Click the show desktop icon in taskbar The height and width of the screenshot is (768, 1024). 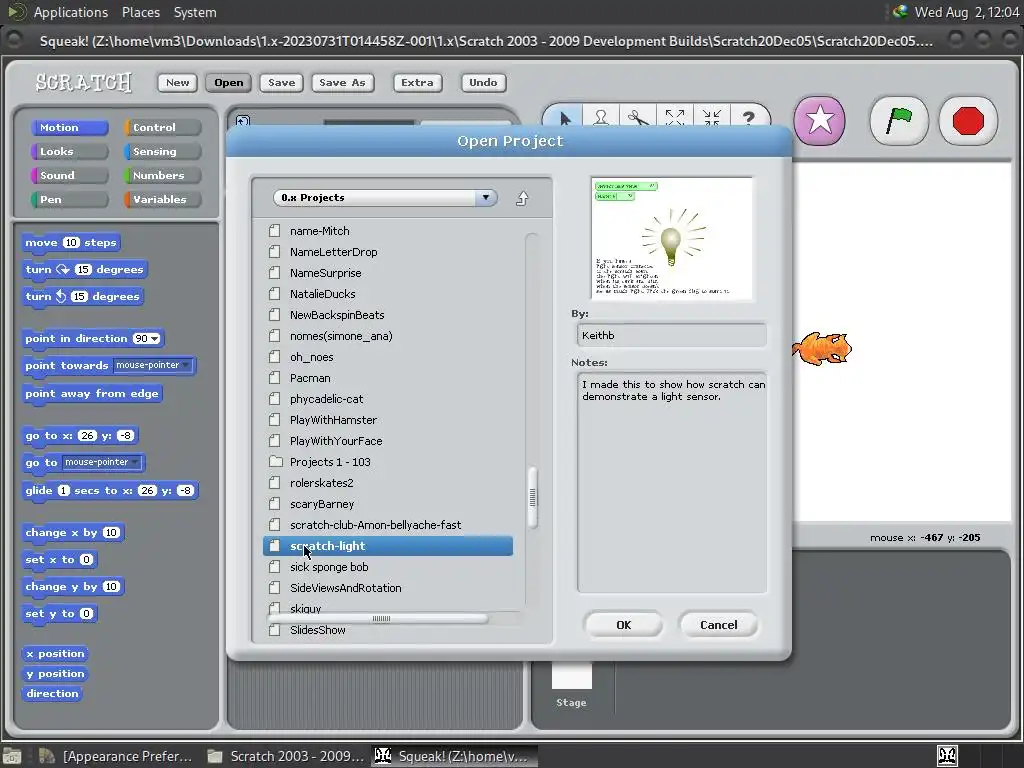[x=12, y=756]
